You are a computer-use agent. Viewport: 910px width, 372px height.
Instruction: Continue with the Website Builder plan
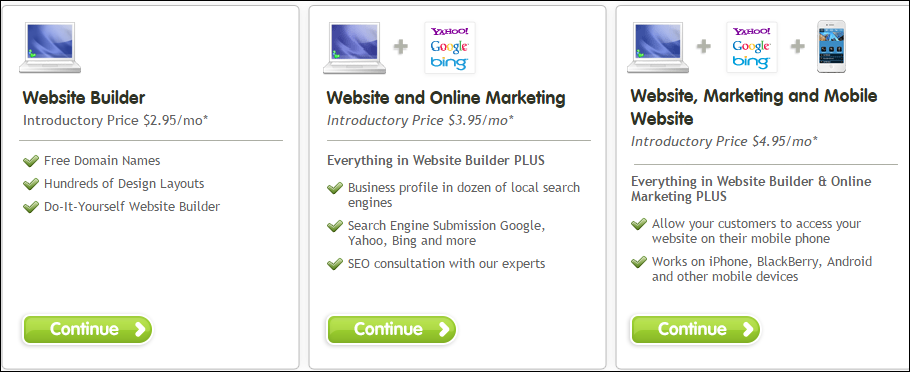click(88, 330)
